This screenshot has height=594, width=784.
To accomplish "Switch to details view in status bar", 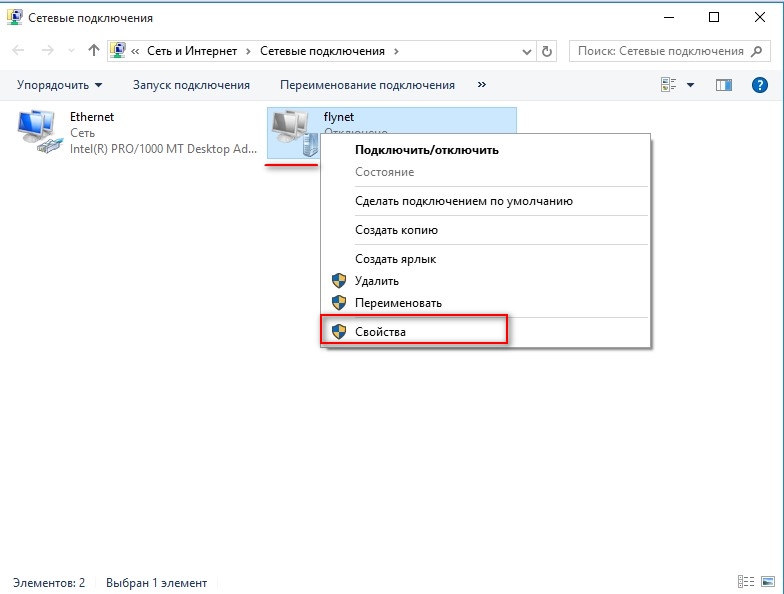I will click(746, 582).
